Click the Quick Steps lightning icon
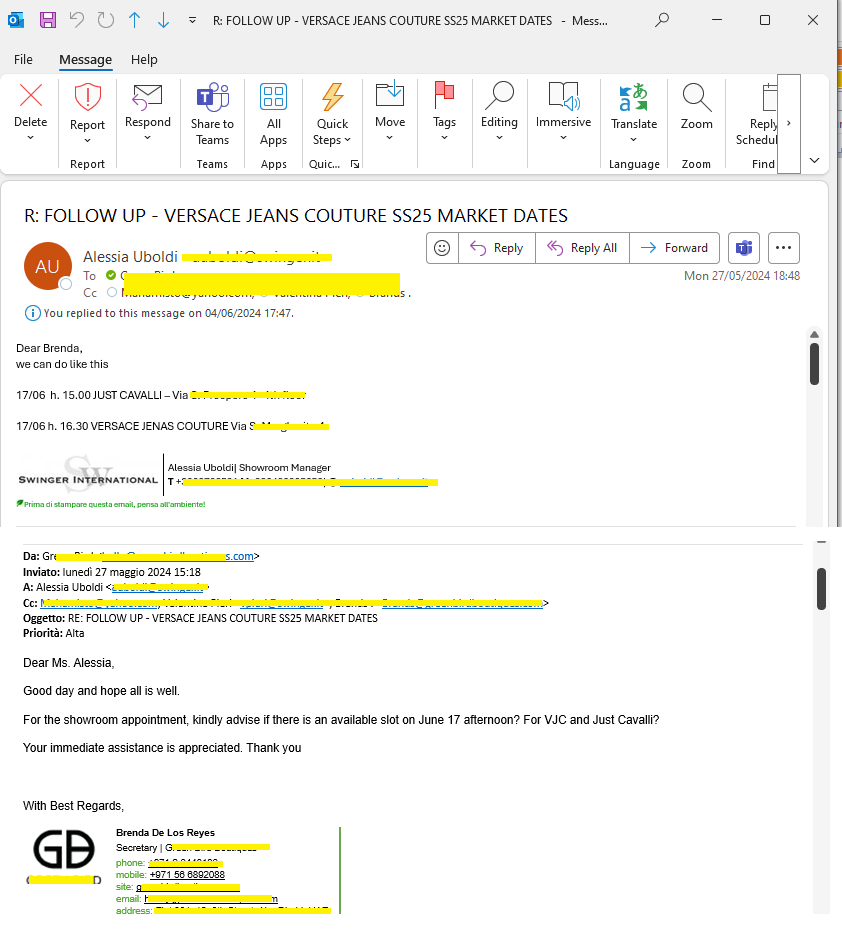 click(333, 97)
